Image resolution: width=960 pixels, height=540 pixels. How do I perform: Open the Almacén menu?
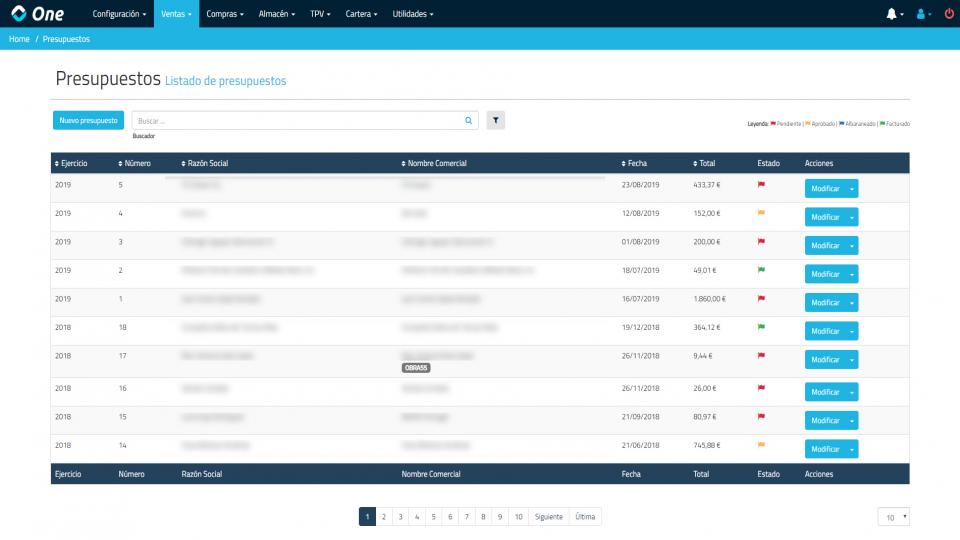tap(279, 14)
